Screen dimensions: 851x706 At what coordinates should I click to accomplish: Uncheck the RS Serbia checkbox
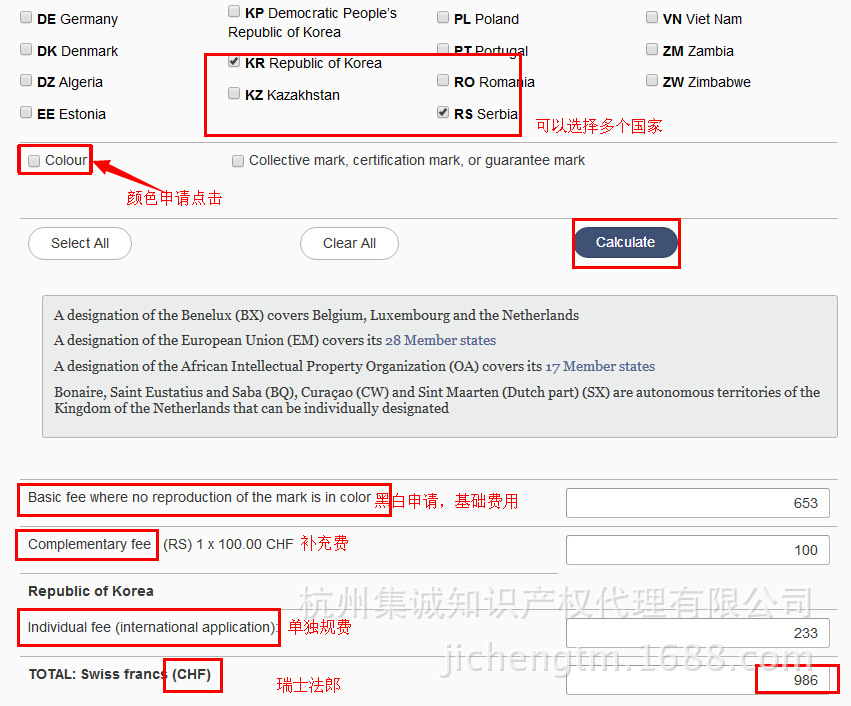443,113
